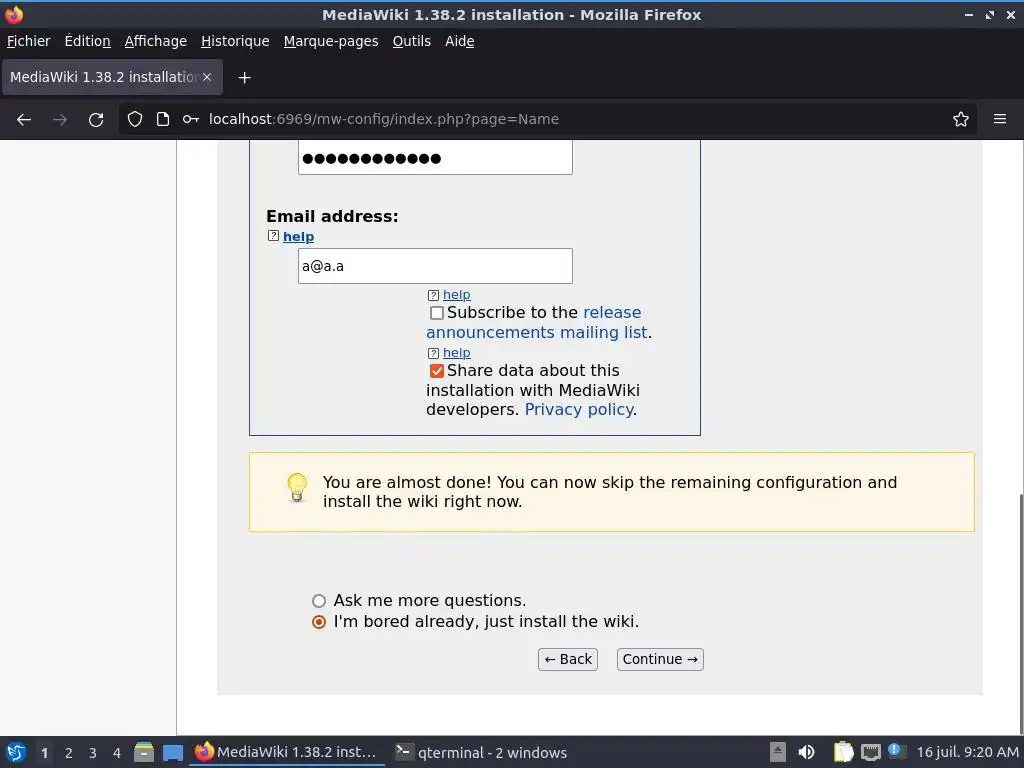This screenshot has width=1024, height=768.
Task: Open the application launcher in the taskbar
Action: 16,752
